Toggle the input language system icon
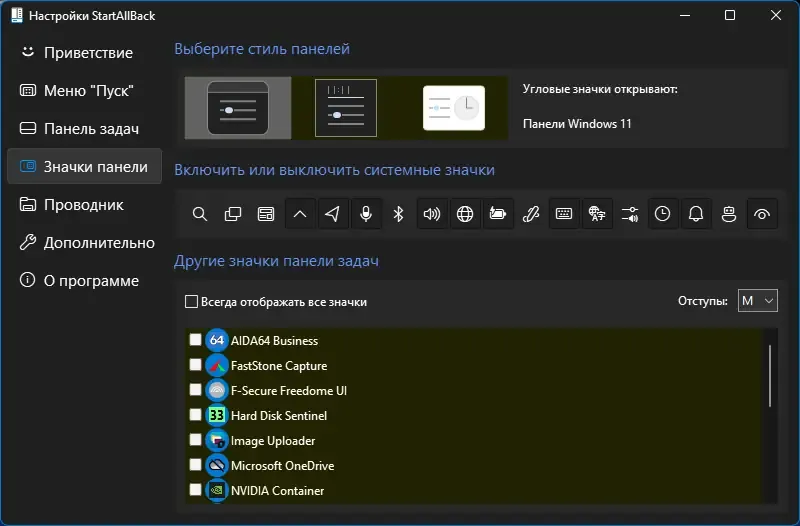Image resolution: width=800 pixels, height=526 pixels. (x=597, y=214)
